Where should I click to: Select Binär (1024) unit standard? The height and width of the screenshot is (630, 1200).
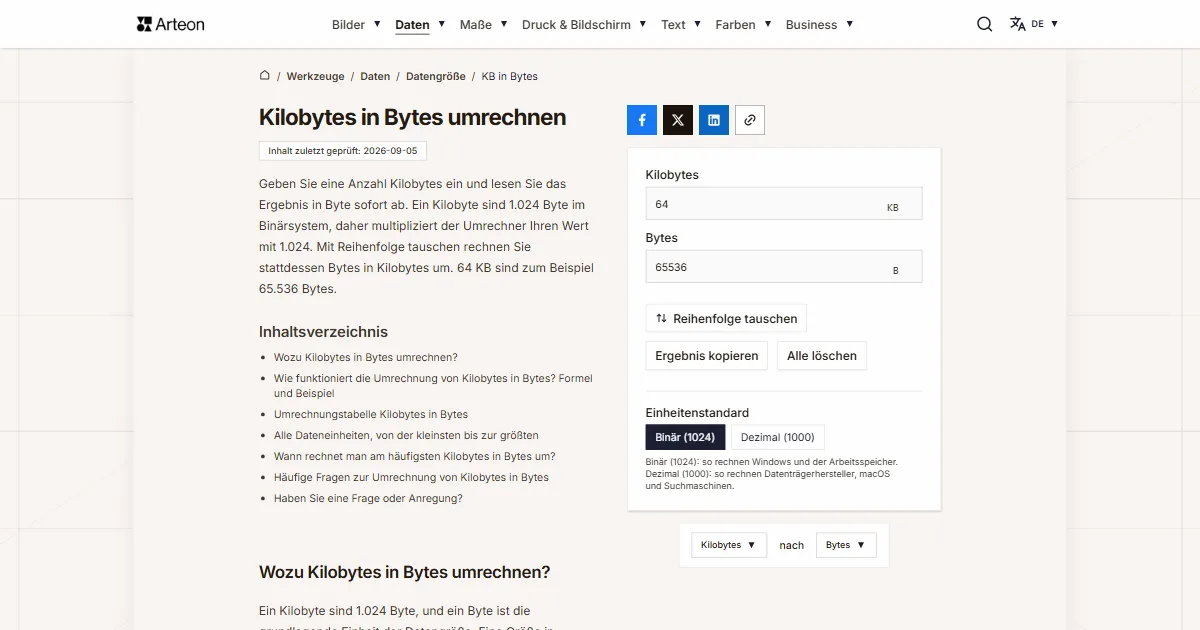(x=685, y=437)
